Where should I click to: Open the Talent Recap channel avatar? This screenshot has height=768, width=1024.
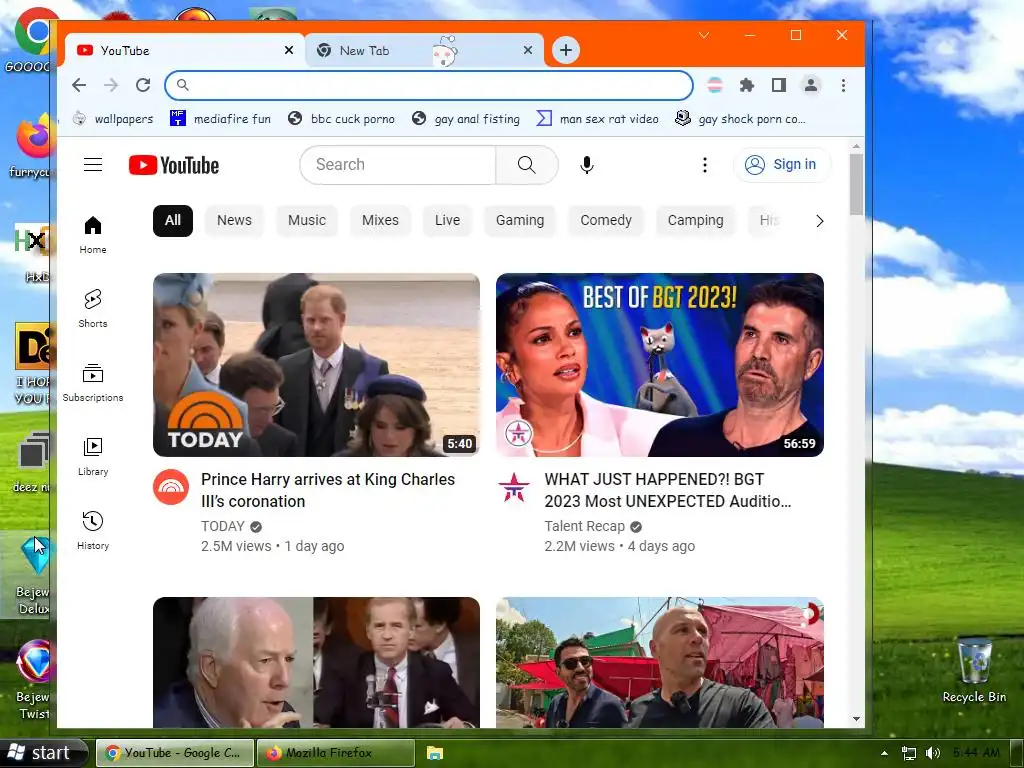tap(514, 487)
